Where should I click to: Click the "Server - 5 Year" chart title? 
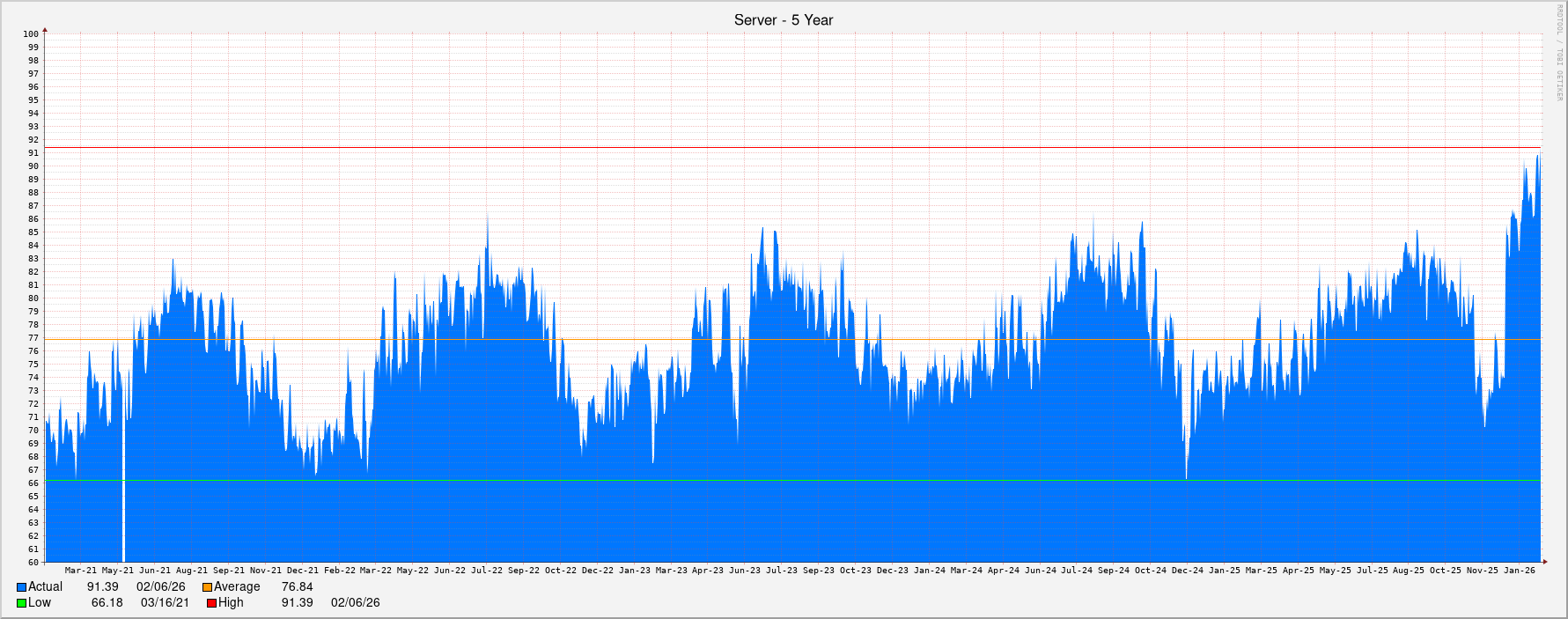(x=783, y=20)
